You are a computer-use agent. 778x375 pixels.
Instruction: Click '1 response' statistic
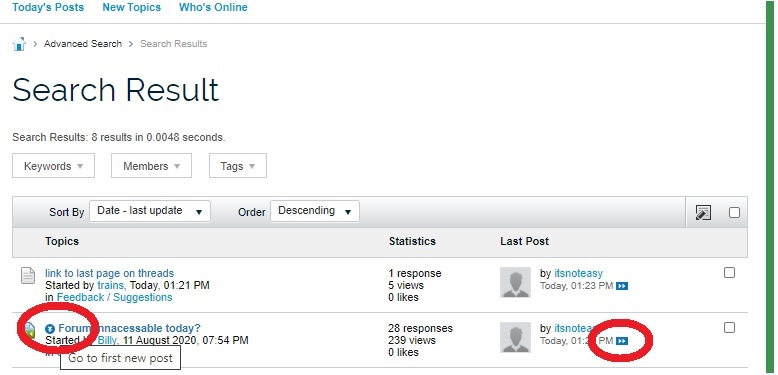pyautogui.click(x=415, y=273)
